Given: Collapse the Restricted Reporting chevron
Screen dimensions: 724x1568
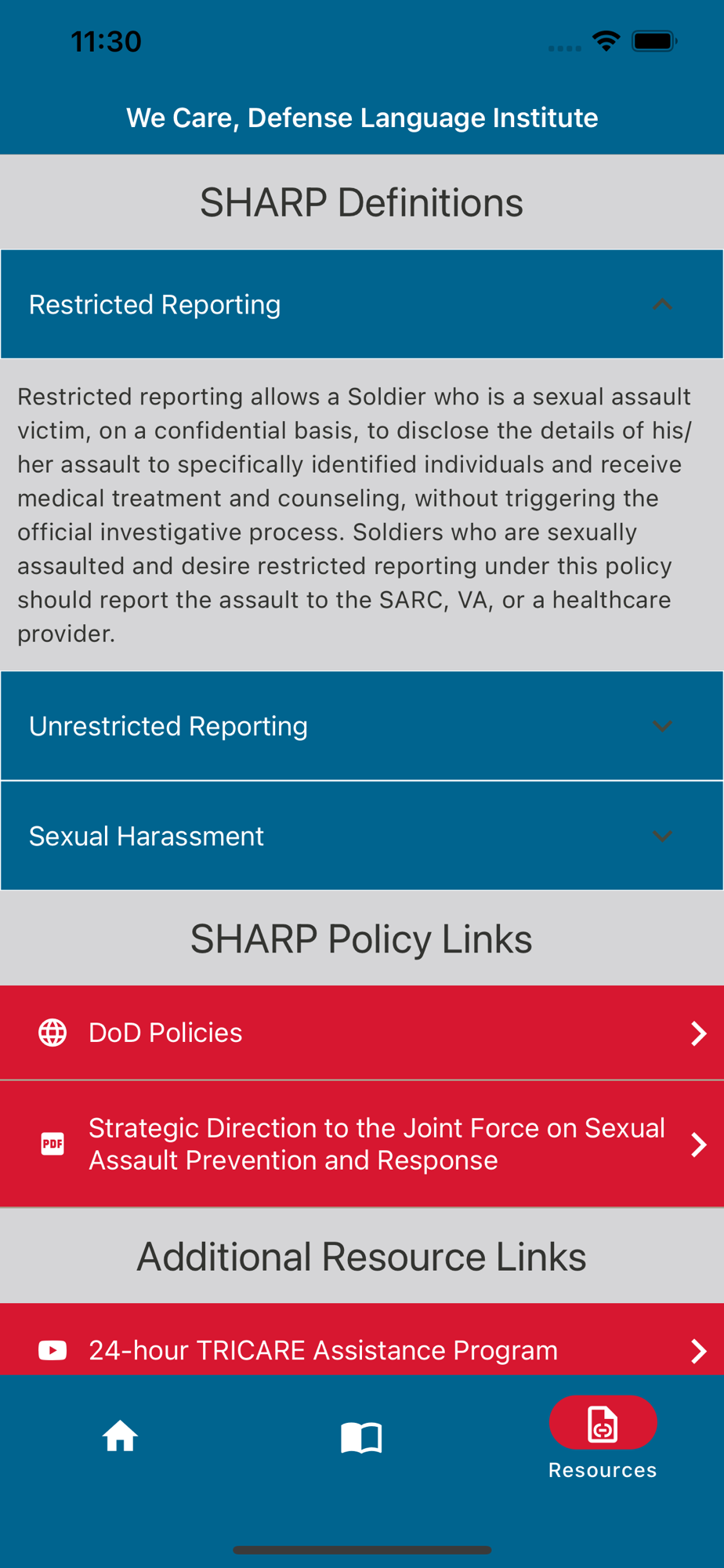Looking at the screenshot, I should point(662,304).
